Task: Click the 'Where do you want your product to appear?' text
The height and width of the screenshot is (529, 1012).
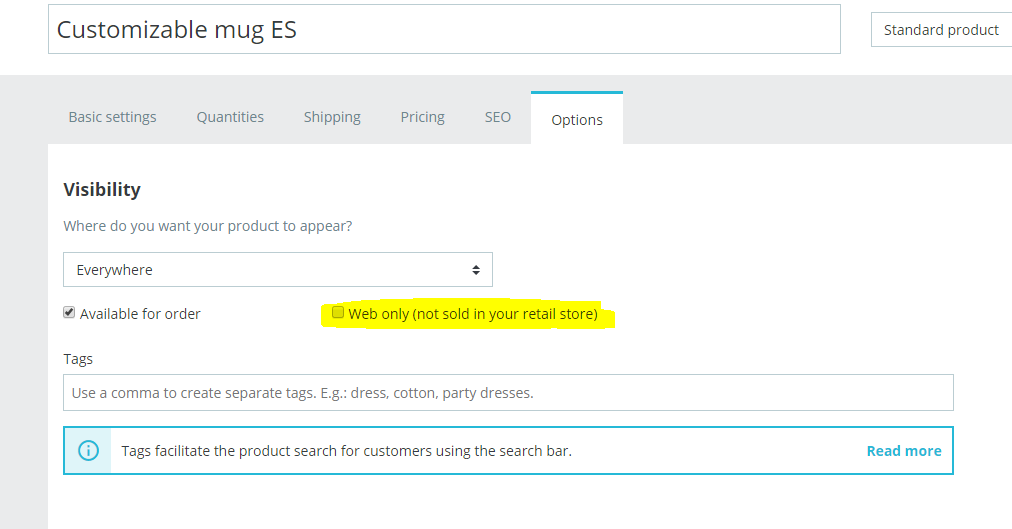Action: pyautogui.click(x=207, y=226)
